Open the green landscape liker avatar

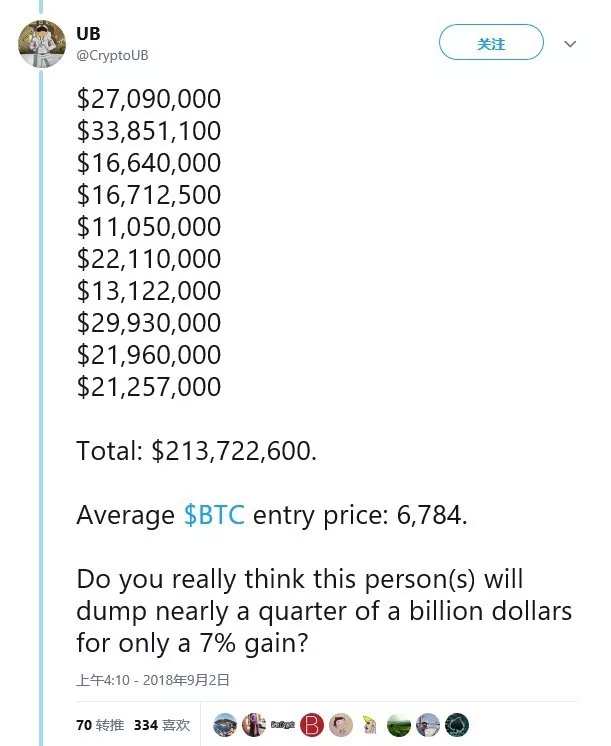[x=399, y=725]
